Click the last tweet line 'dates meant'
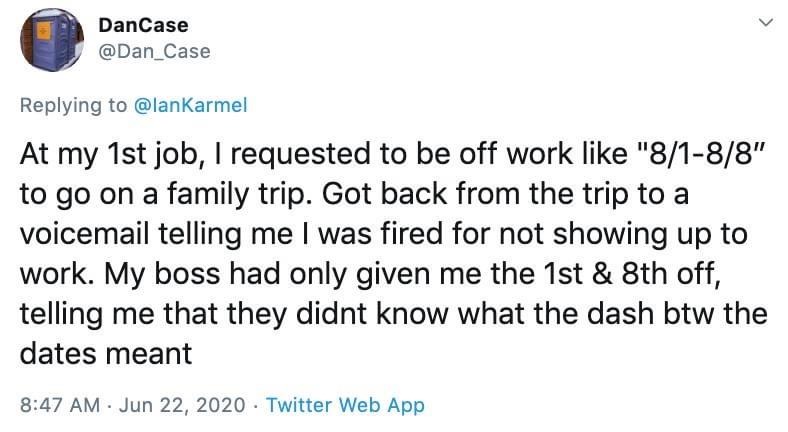788x432 pixels. tap(106, 354)
